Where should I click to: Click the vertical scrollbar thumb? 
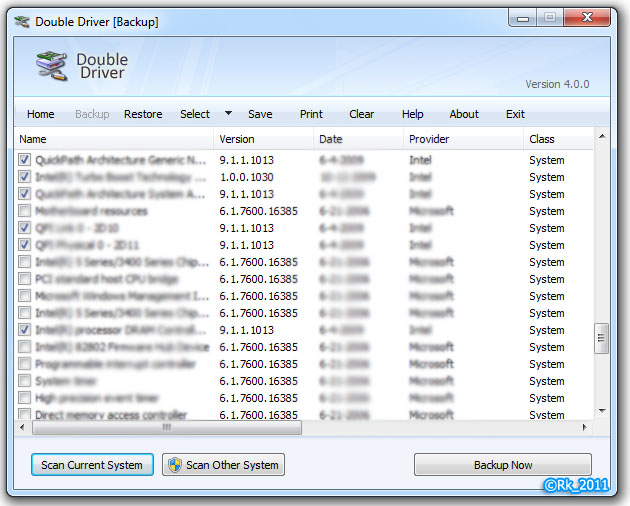(601, 338)
